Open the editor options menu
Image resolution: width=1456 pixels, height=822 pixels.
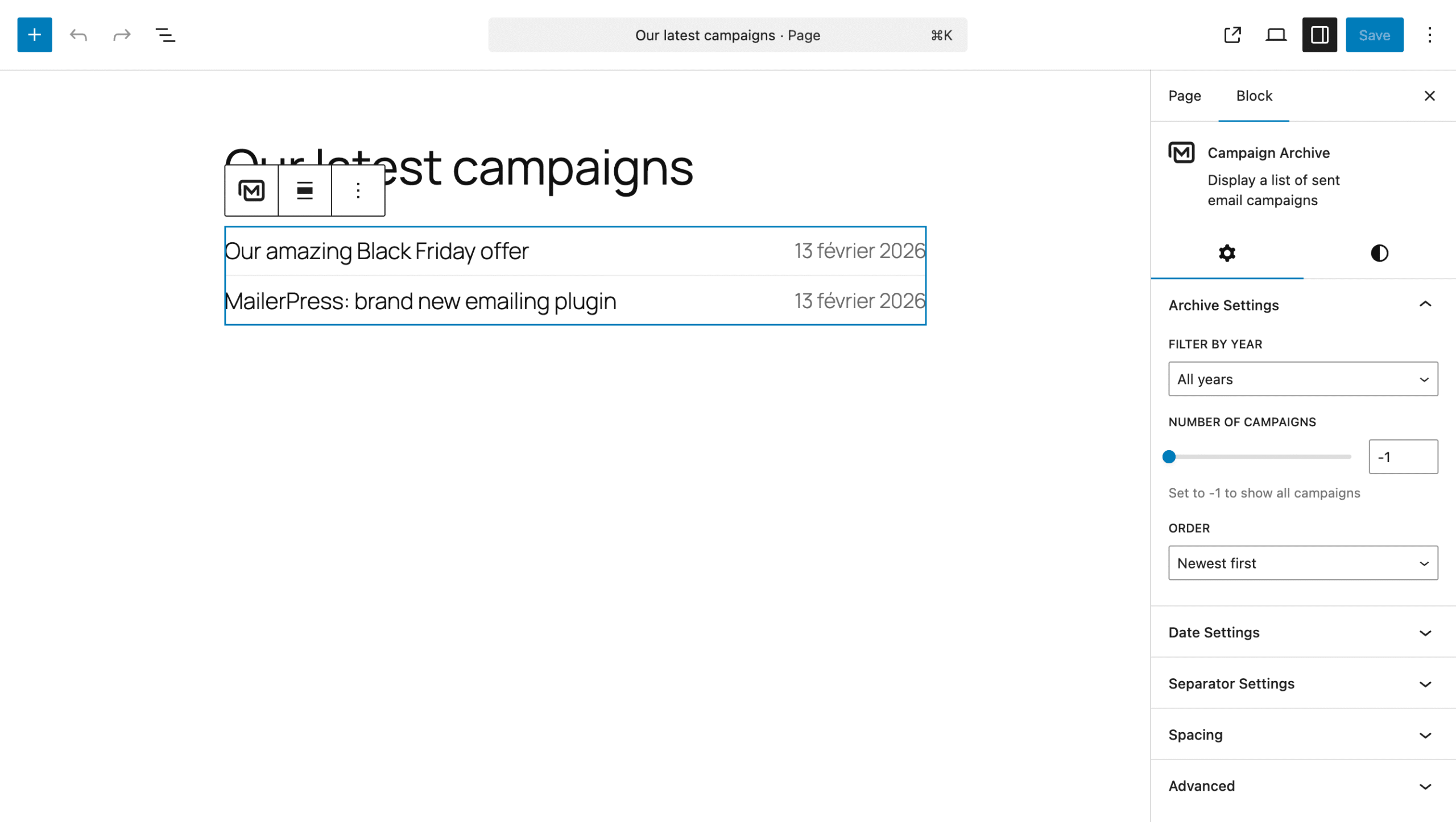(x=1429, y=35)
